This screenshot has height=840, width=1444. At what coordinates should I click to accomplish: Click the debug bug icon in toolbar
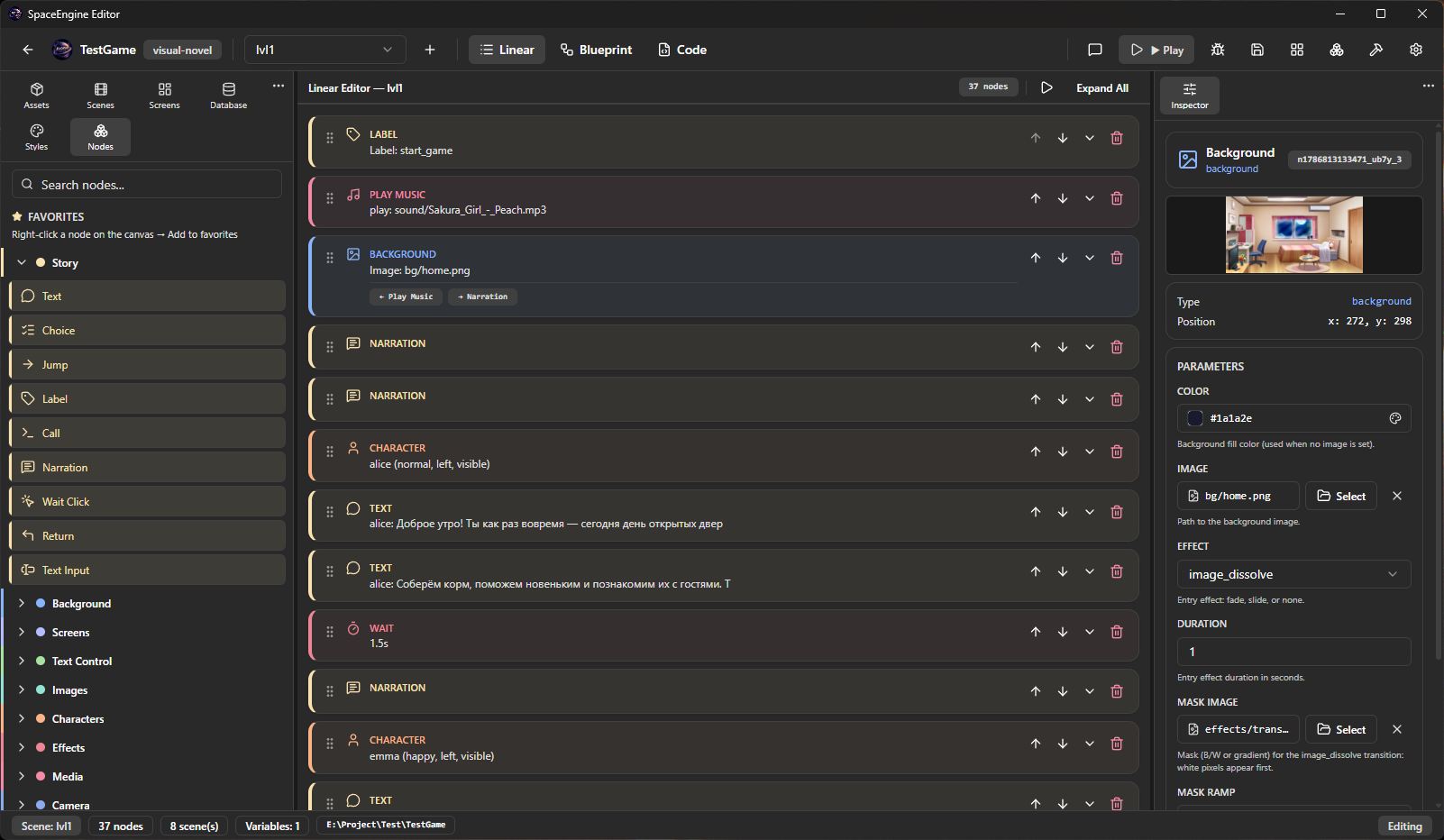(1218, 50)
